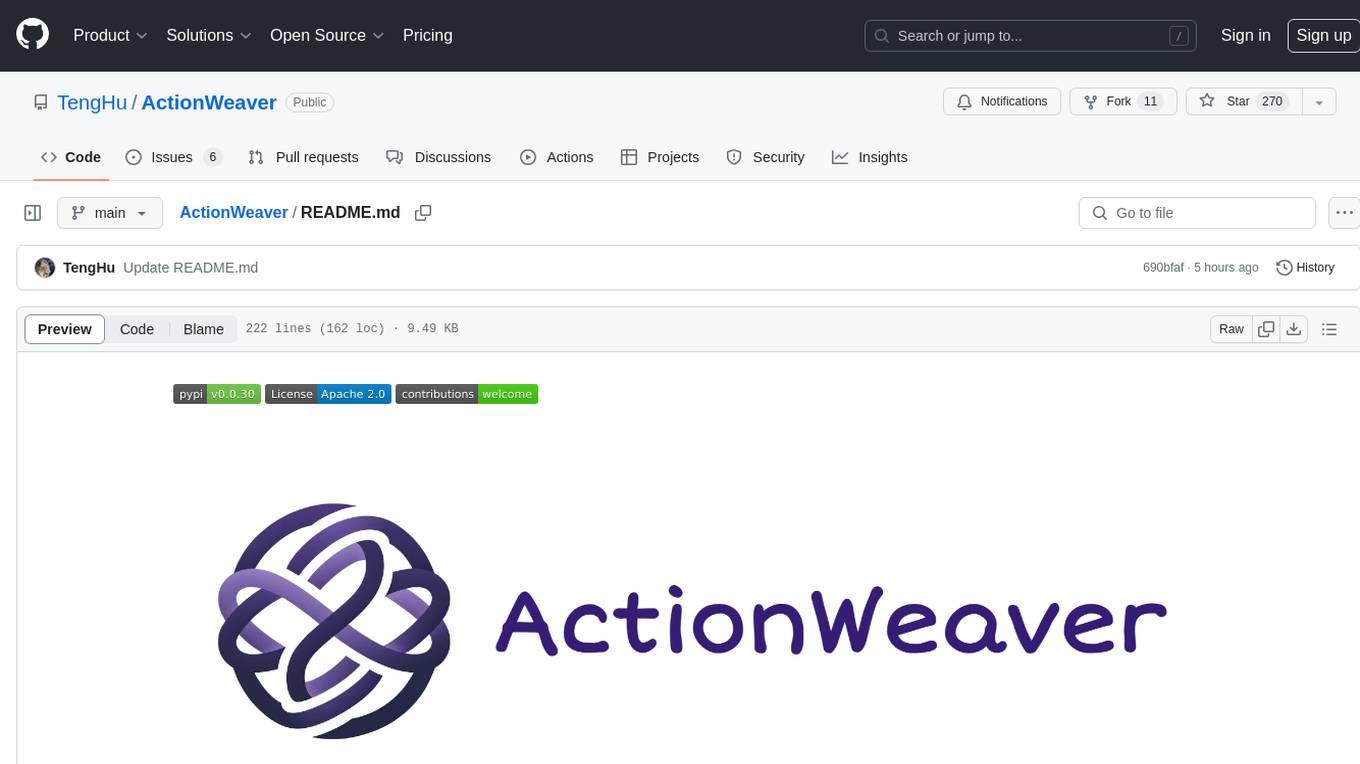Copy raw file contents

pyautogui.click(x=1267, y=329)
